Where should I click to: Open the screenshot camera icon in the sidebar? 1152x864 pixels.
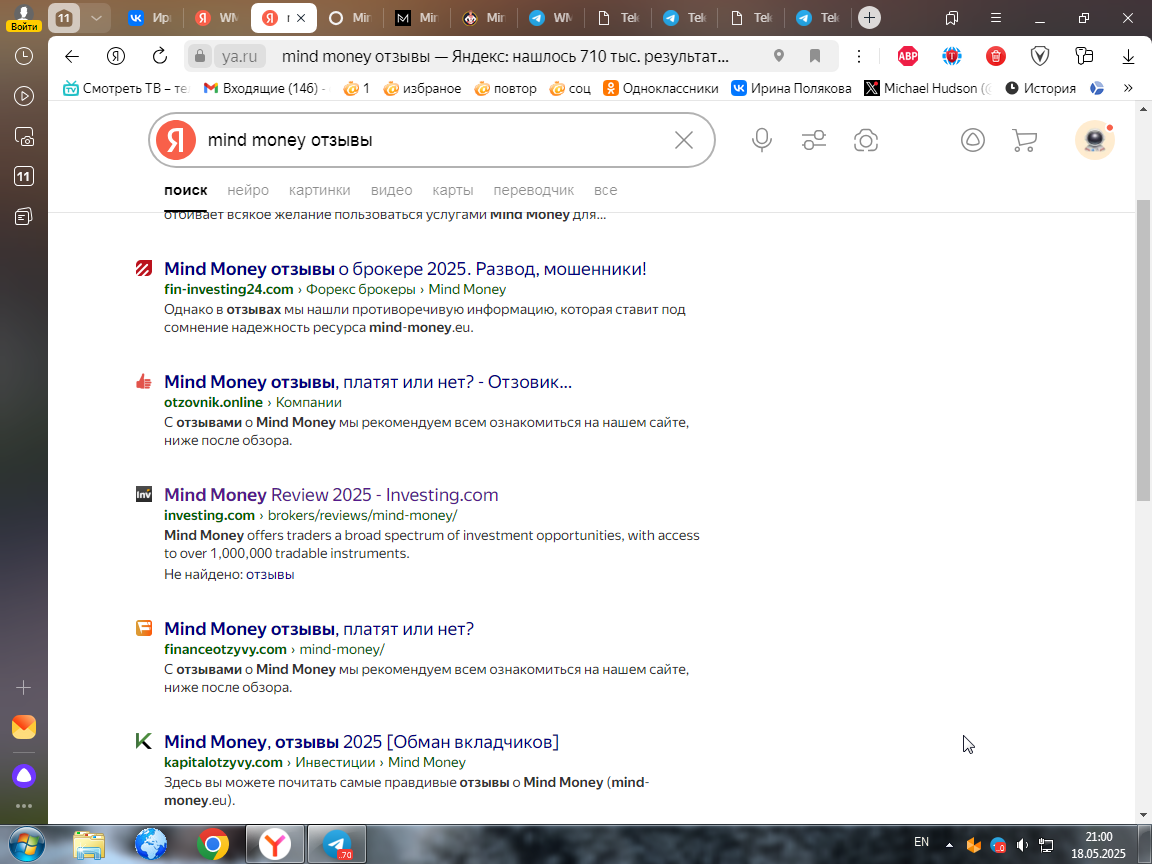pos(24,137)
